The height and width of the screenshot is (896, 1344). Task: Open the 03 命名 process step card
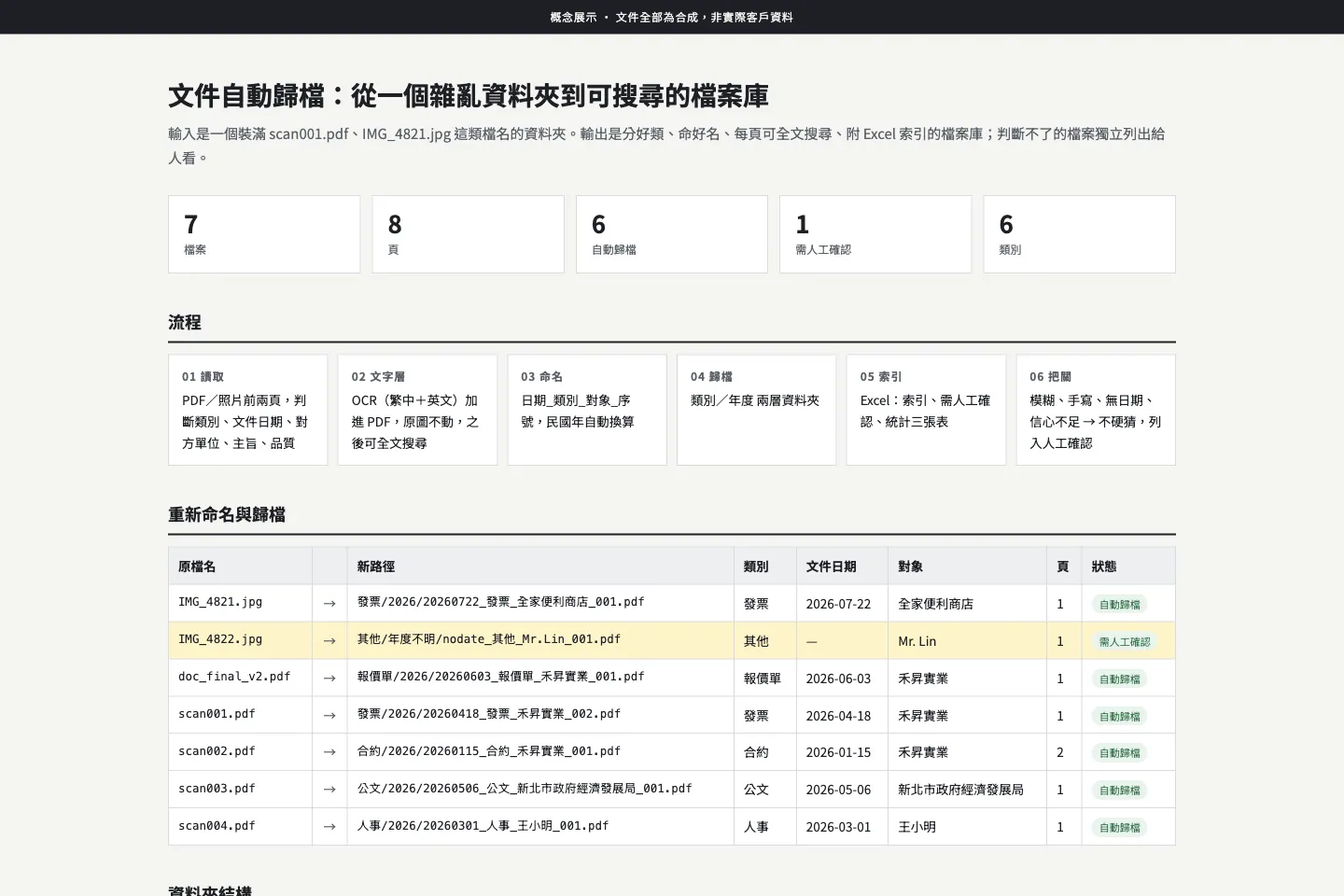tap(587, 410)
